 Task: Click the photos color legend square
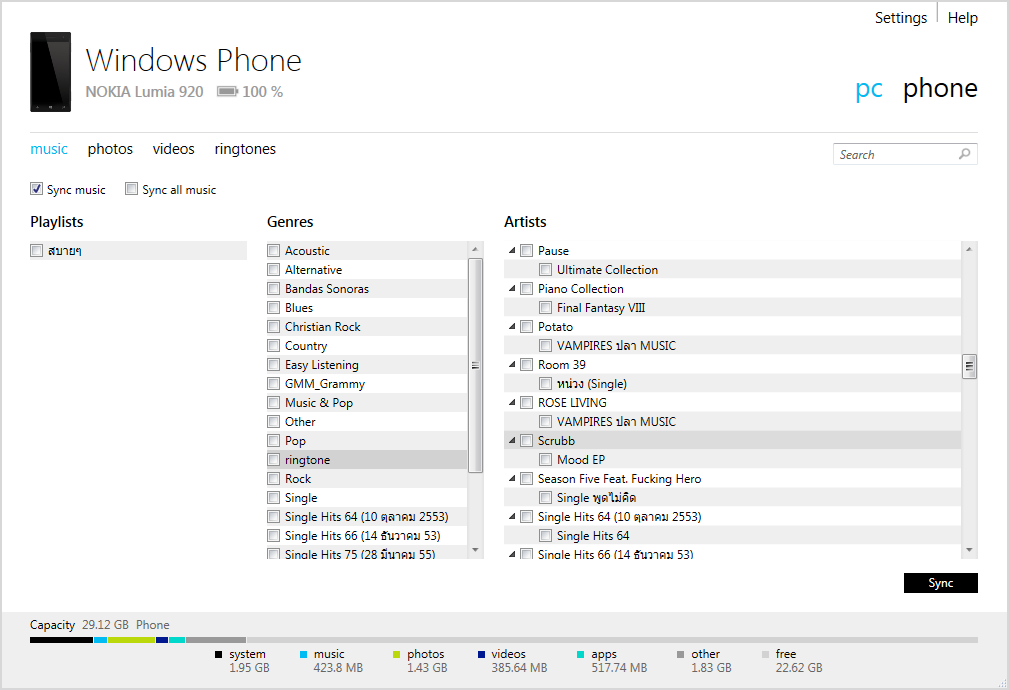tap(396, 654)
